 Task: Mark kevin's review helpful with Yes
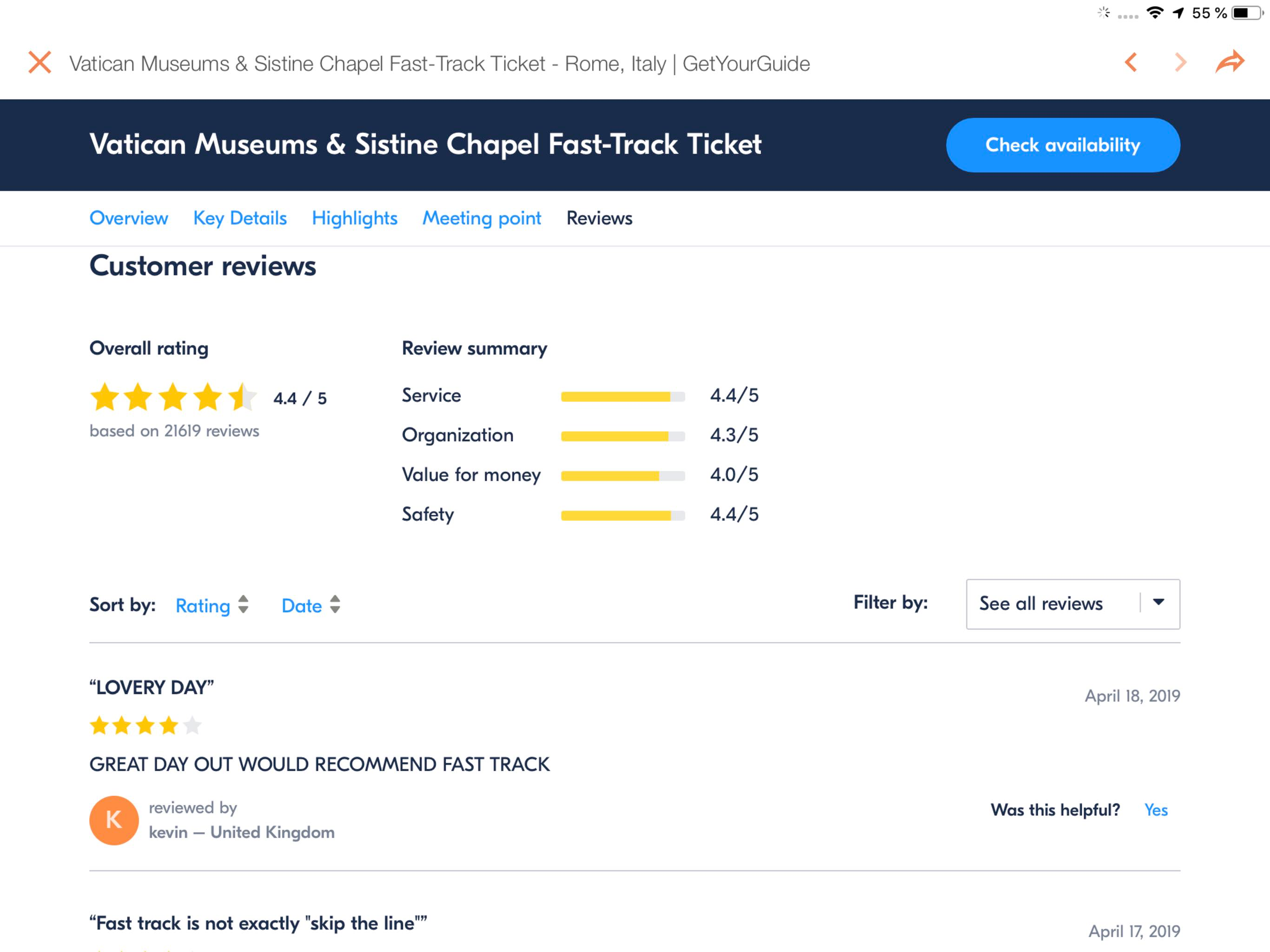pos(1156,810)
